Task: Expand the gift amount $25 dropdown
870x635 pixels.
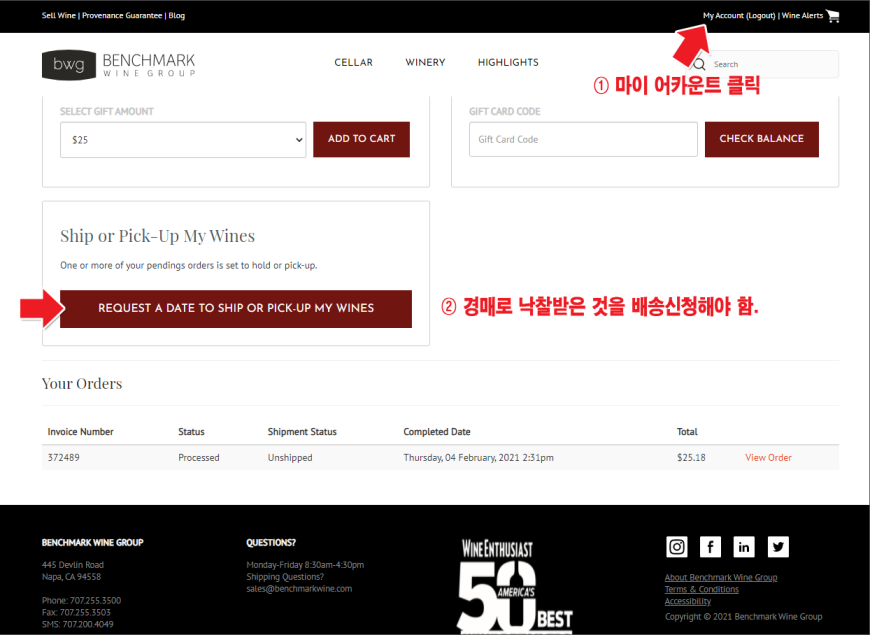Action: [183, 140]
